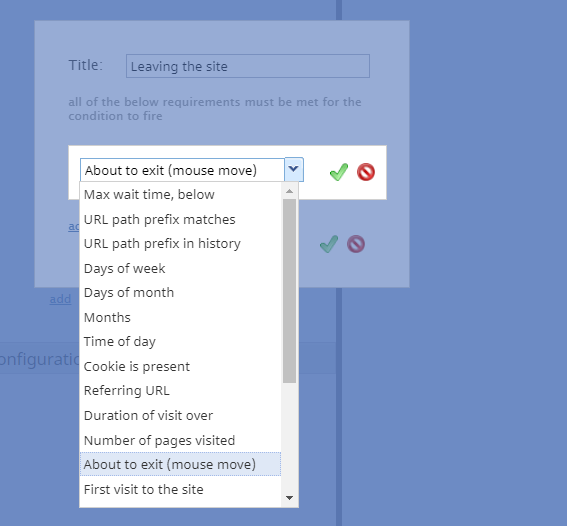Click the dropdown list scroll down arrow
This screenshot has width=567, height=526.
289,498
